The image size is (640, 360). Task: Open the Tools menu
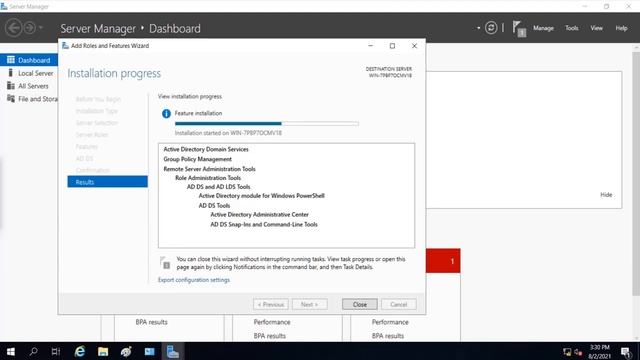pos(571,28)
